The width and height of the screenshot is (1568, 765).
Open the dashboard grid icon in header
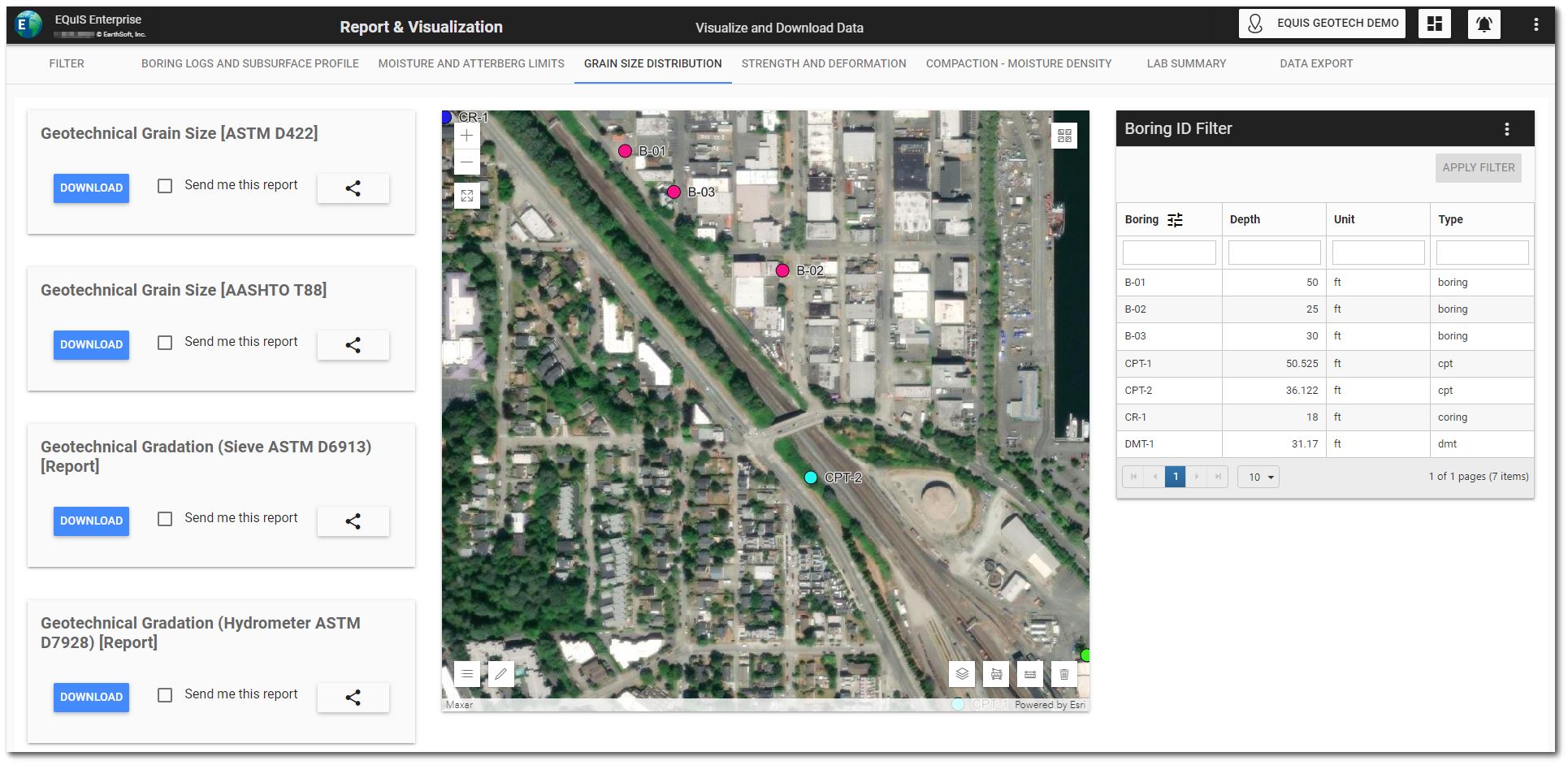(1434, 24)
